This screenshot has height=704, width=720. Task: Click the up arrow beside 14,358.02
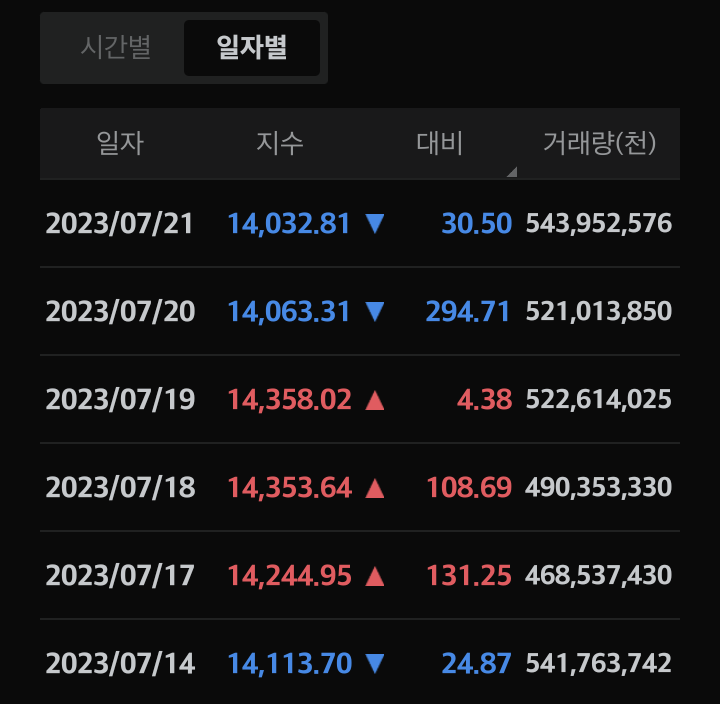click(x=375, y=400)
